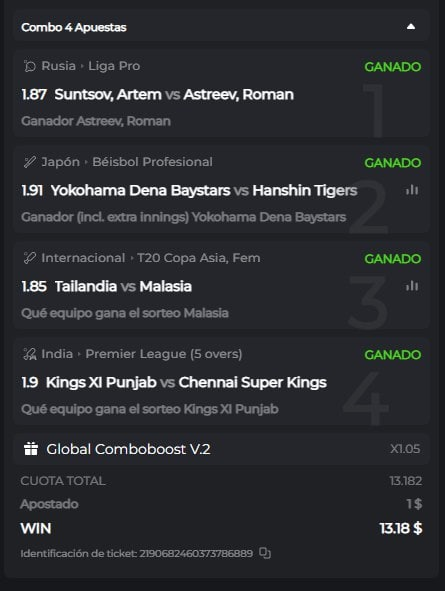Click the table tennis sport icon beside Rusia
This screenshot has width=445, height=591.
pos(29,66)
